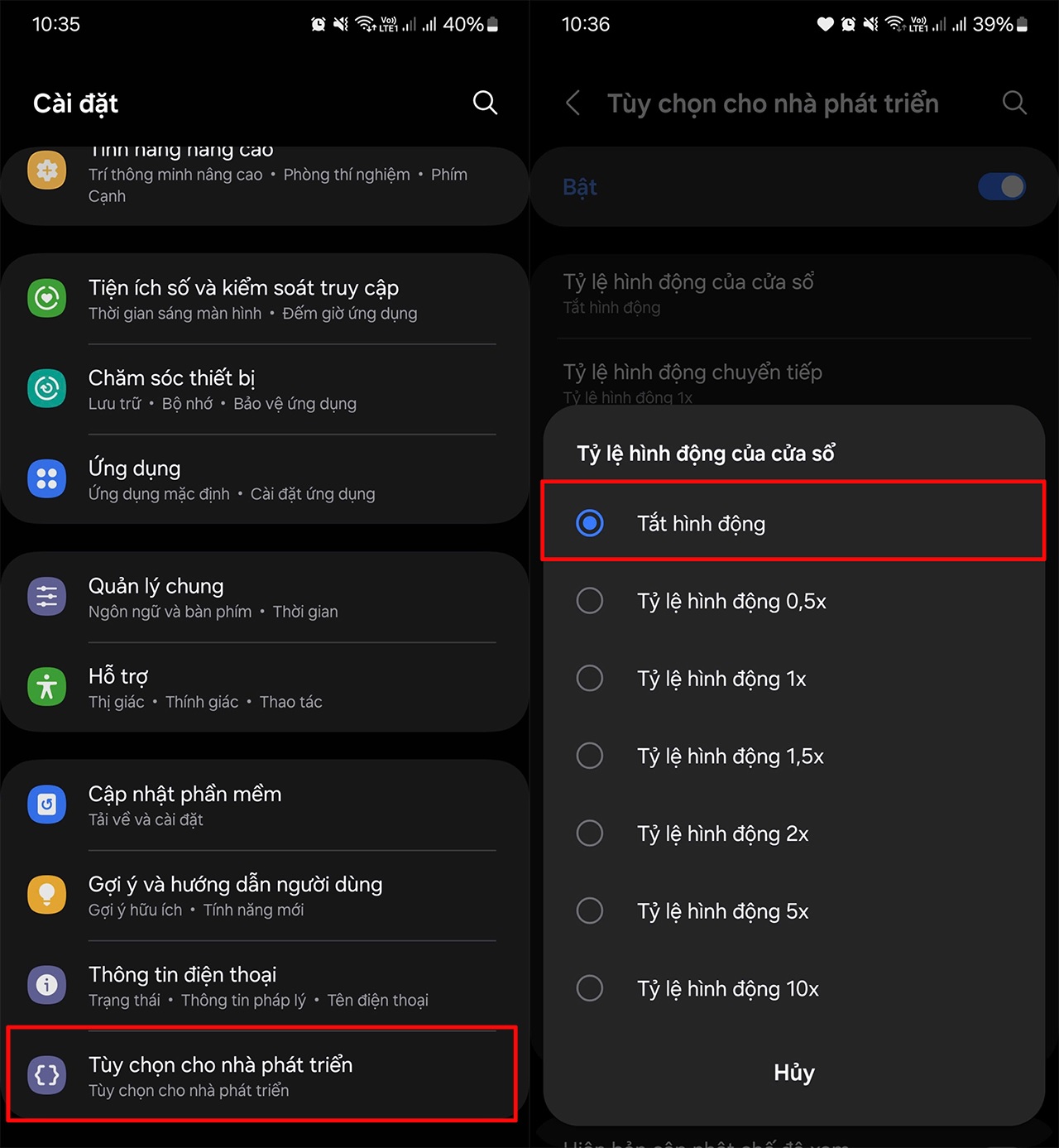Choose Tỷ lệ hình động 2x option
The image size is (1059, 1148).
793,833
